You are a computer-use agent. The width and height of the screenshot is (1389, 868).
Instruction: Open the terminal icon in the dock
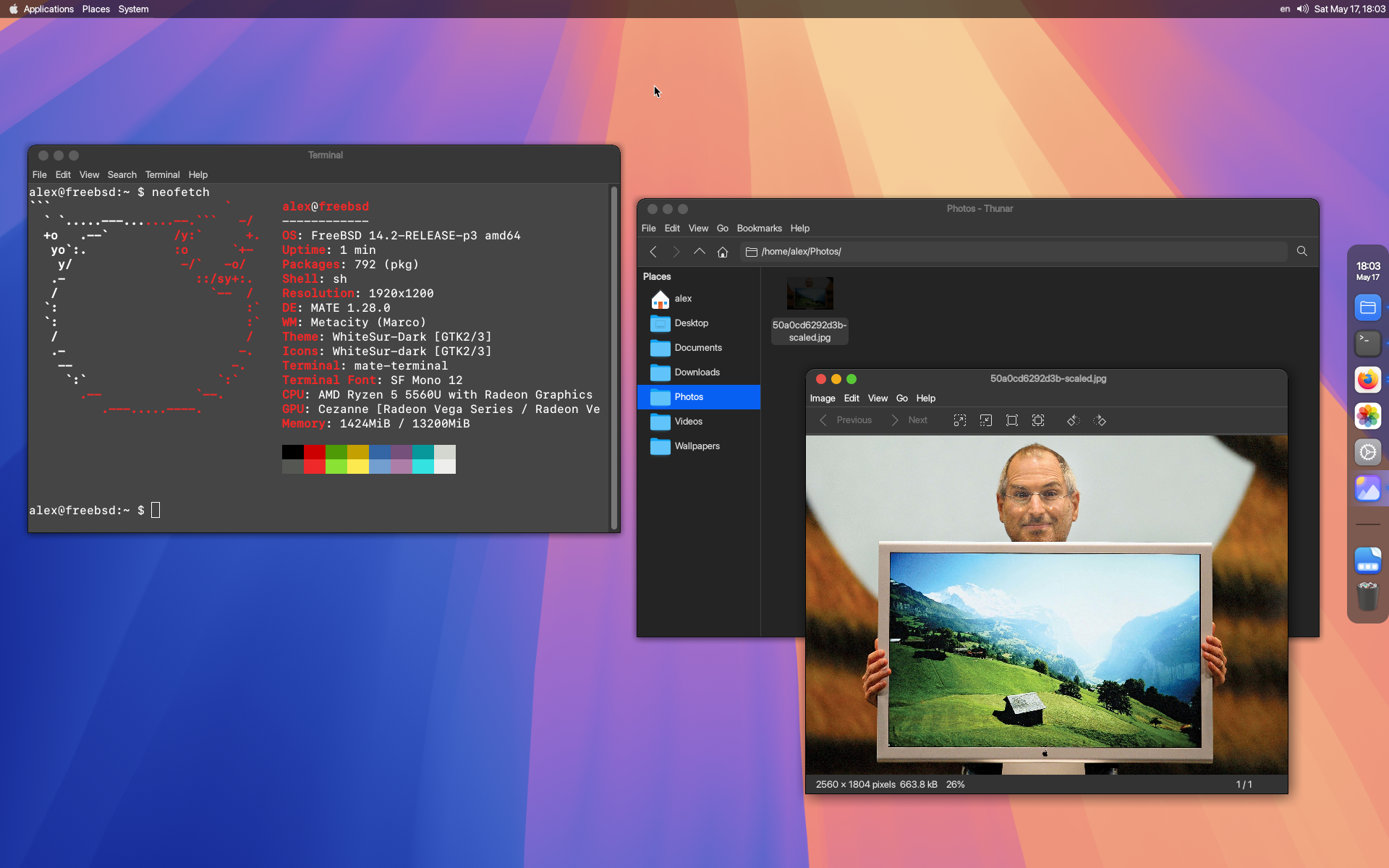(x=1368, y=344)
